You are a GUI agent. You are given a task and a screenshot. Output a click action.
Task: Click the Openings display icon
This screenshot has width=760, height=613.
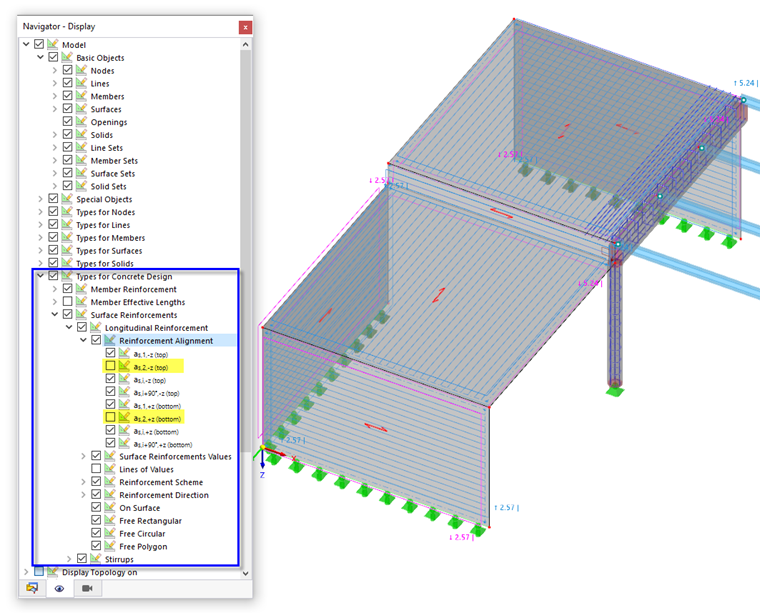pyautogui.click(x=81, y=122)
